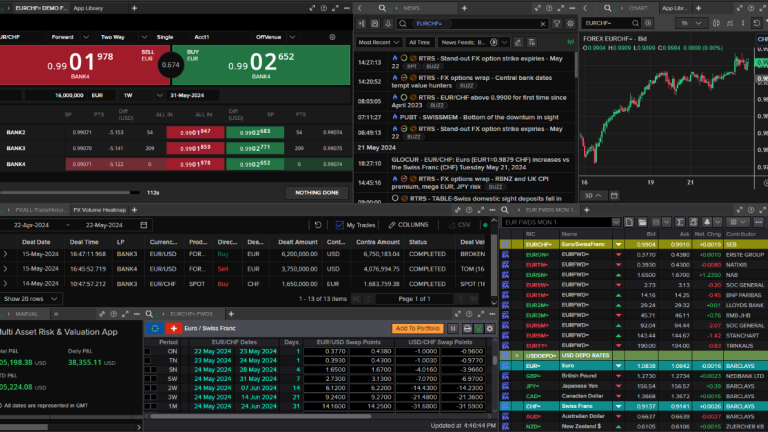
Task: Open chart candlestick style icon
Action: (x=717, y=23)
